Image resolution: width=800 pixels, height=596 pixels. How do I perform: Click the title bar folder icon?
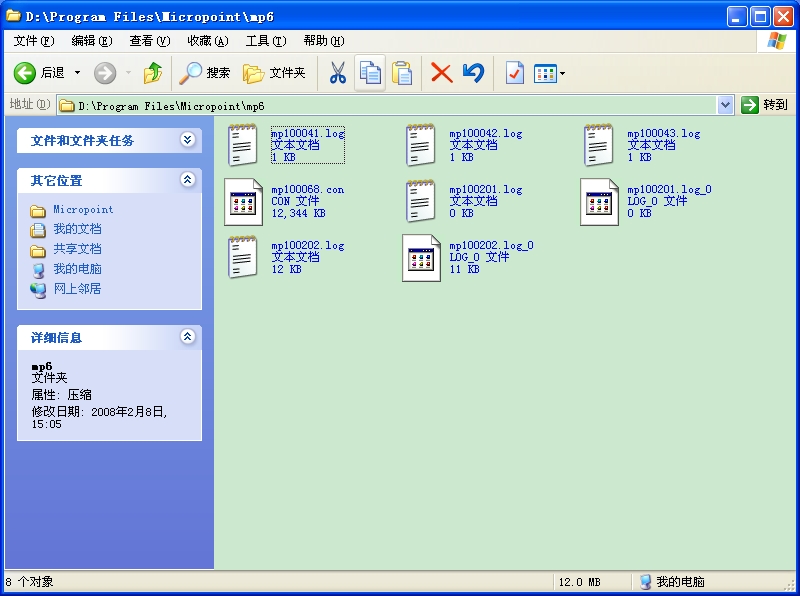tap(13, 16)
